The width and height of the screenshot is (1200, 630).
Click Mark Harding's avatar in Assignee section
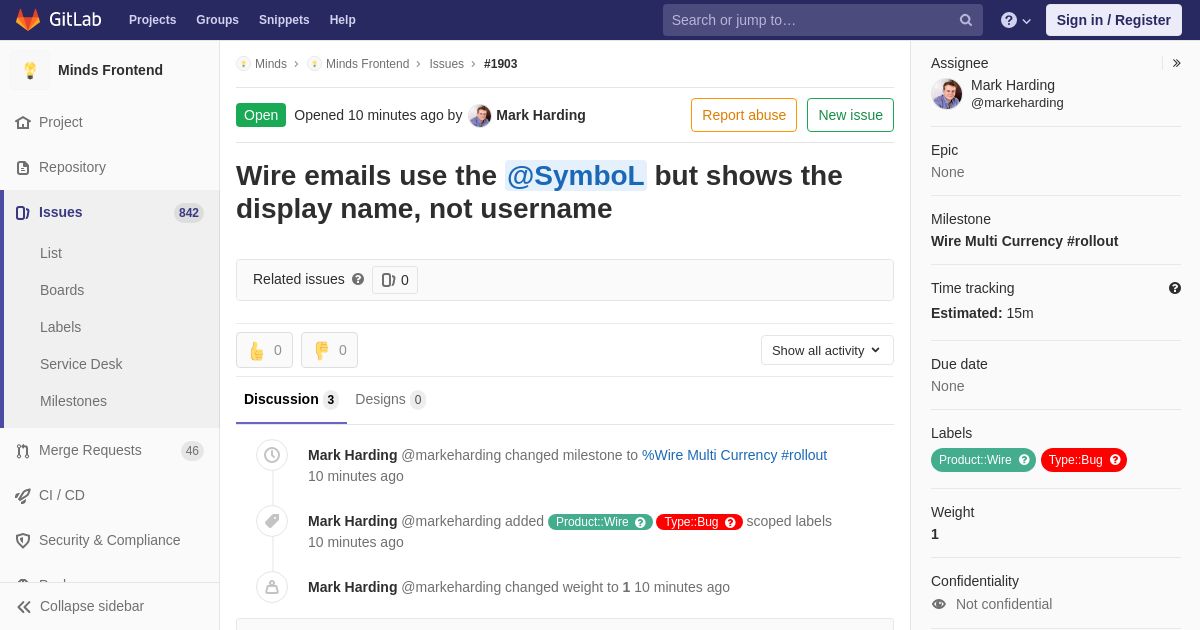tap(946, 94)
